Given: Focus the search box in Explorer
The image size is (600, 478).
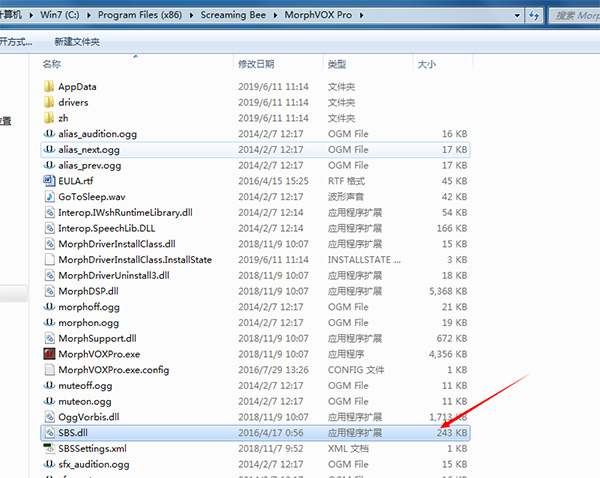Looking at the screenshot, I should point(575,16).
